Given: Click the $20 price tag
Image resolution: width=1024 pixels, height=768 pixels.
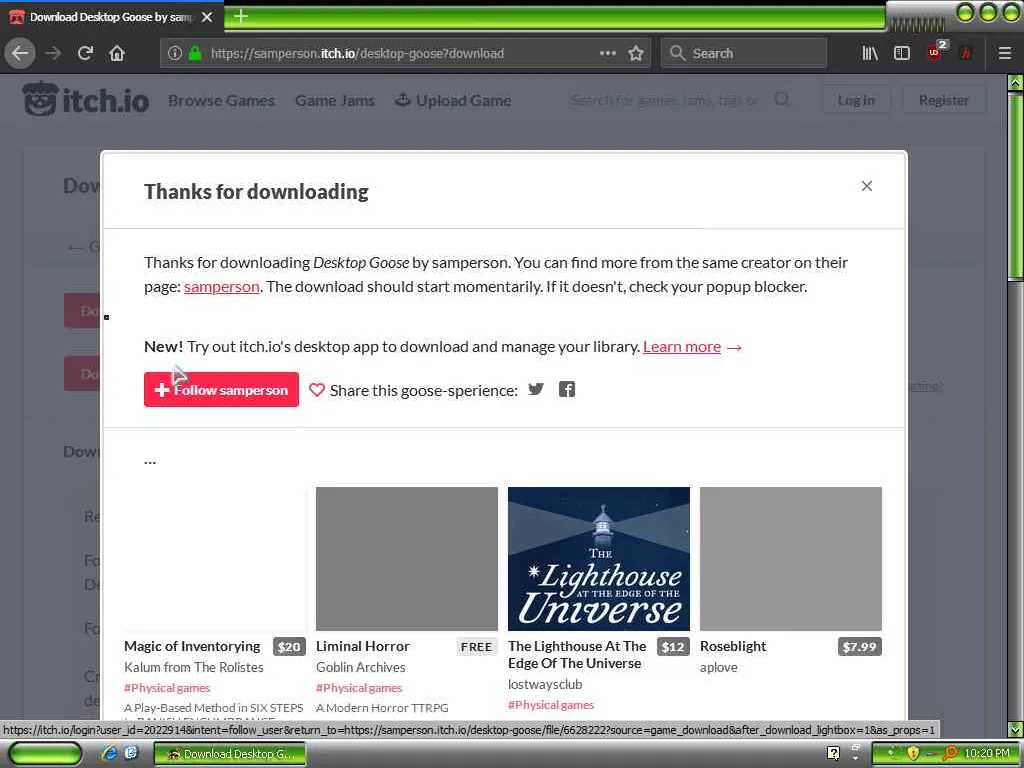Looking at the screenshot, I should (289, 647).
